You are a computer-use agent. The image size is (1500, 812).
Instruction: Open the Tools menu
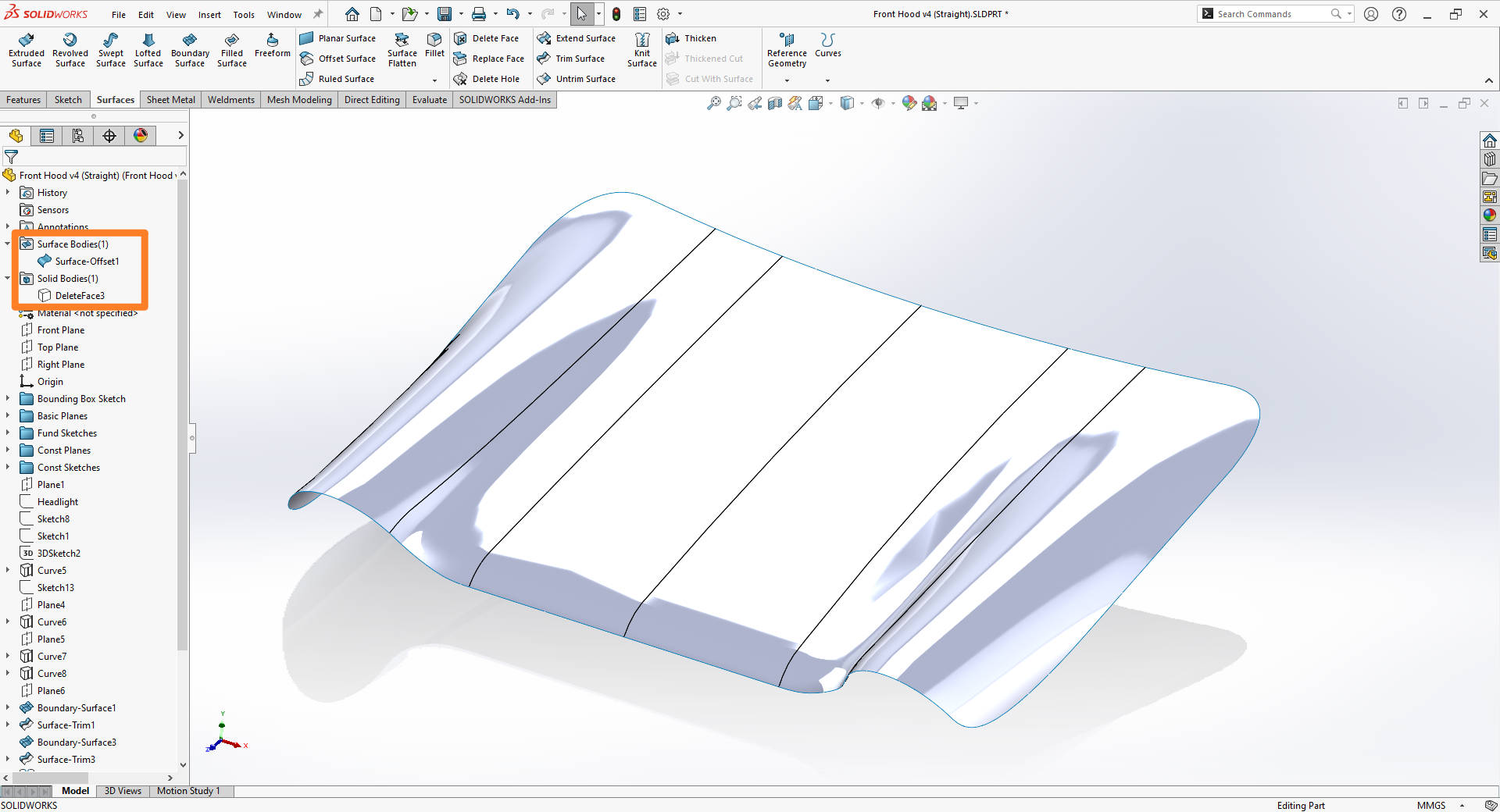click(x=244, y=15)
